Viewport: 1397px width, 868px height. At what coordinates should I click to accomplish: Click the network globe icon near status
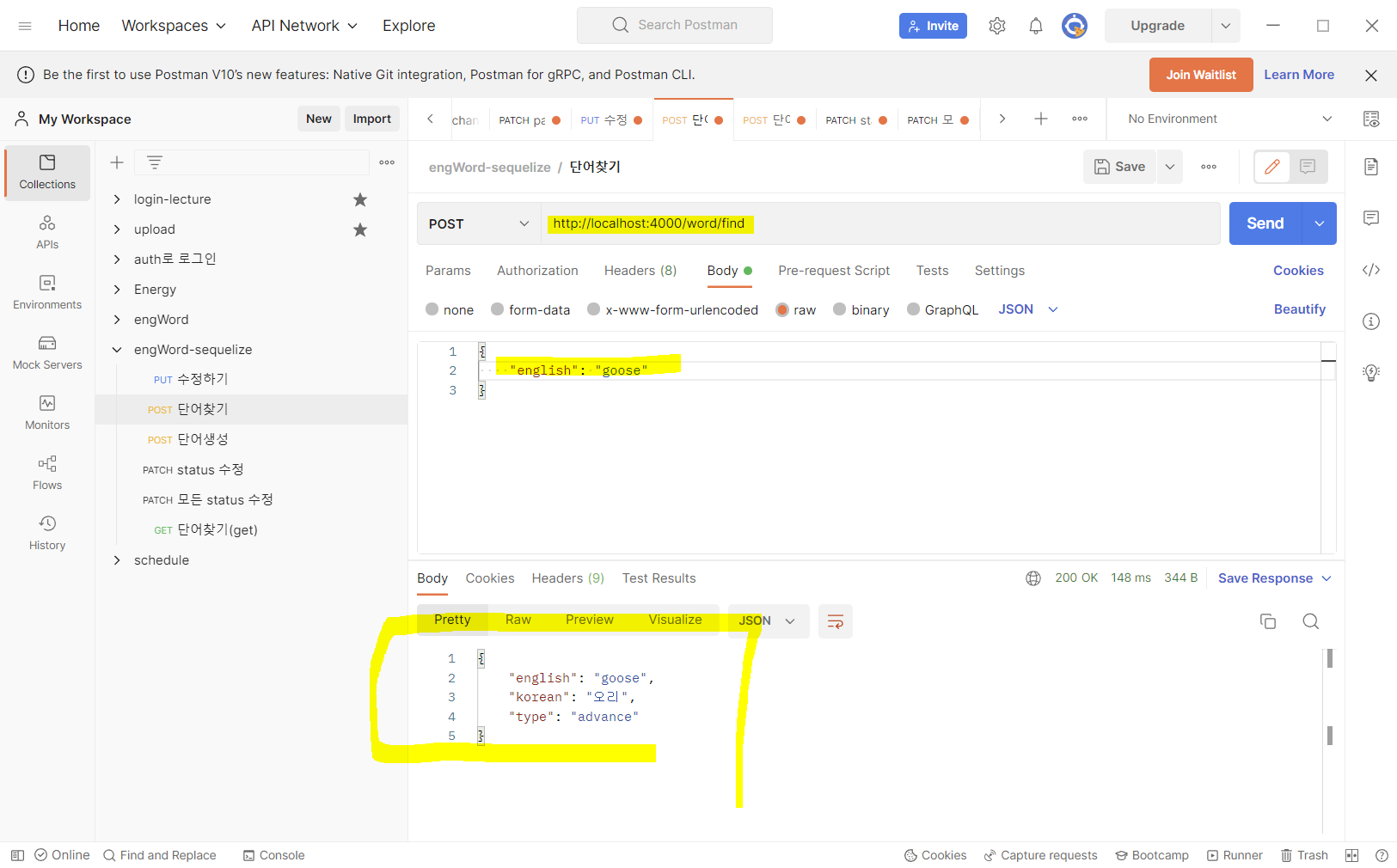pyautogui.click(x=1033, y=578)
